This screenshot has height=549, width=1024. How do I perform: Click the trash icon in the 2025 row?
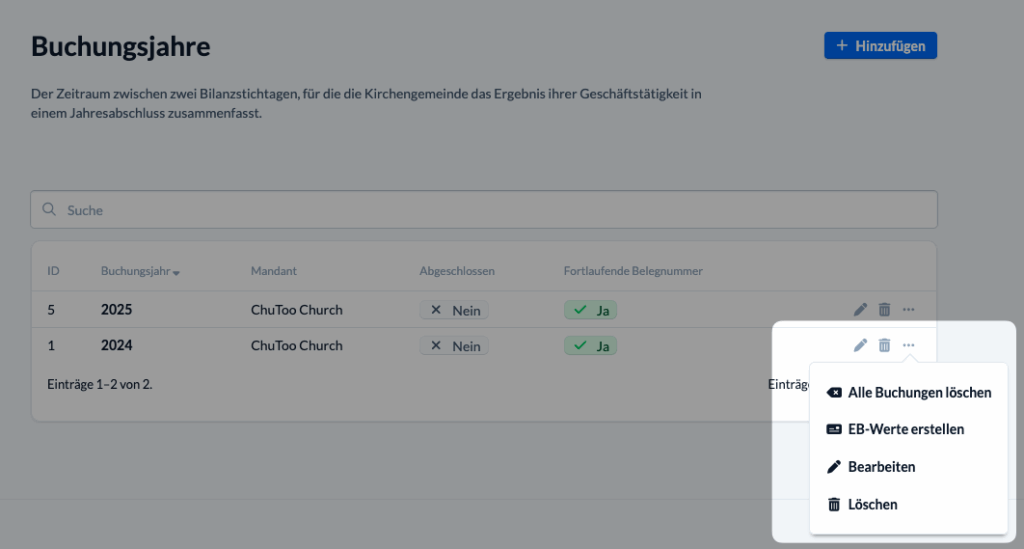[884, 310]
